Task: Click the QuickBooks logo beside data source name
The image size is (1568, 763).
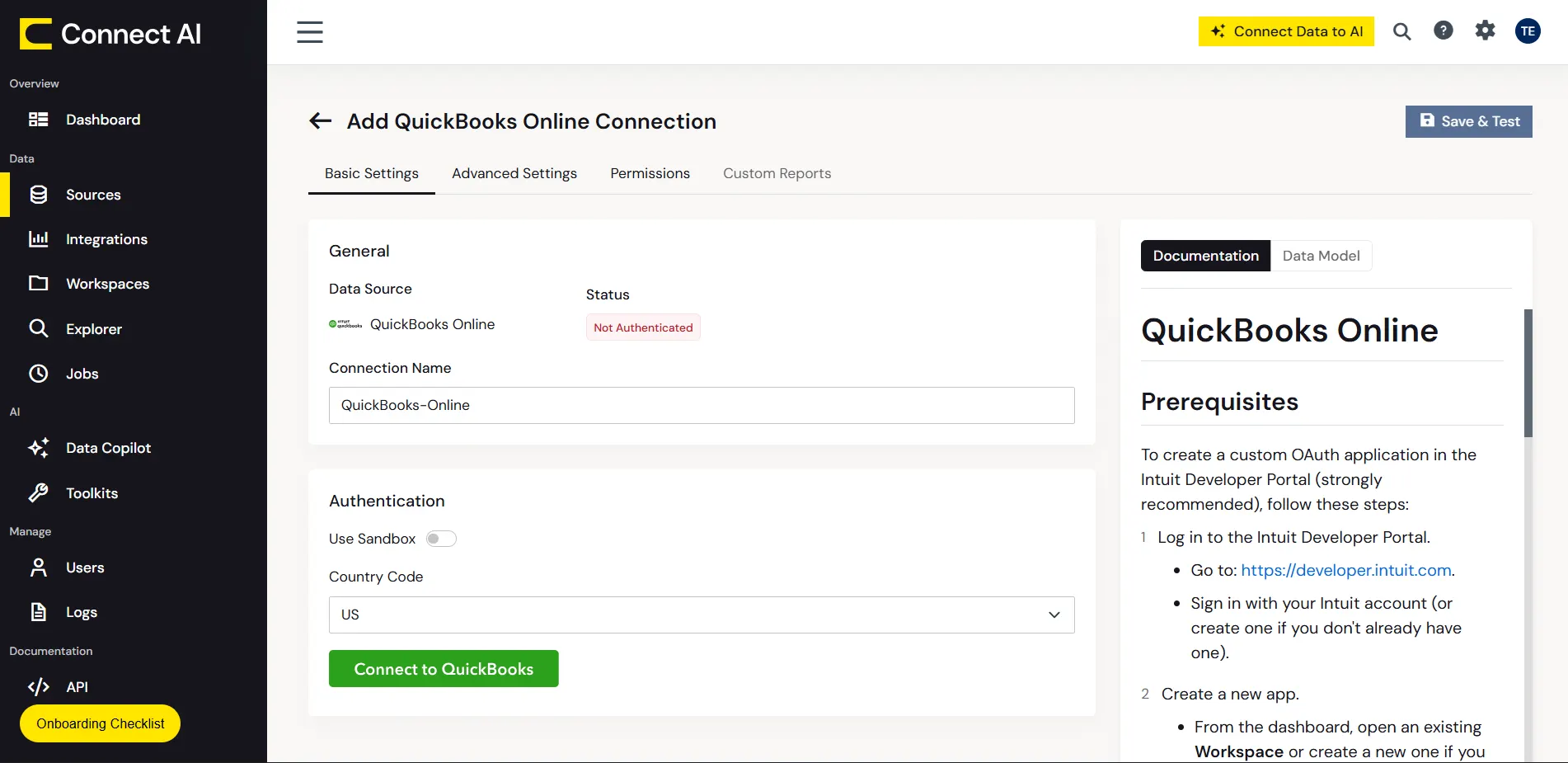Action: 345,324
